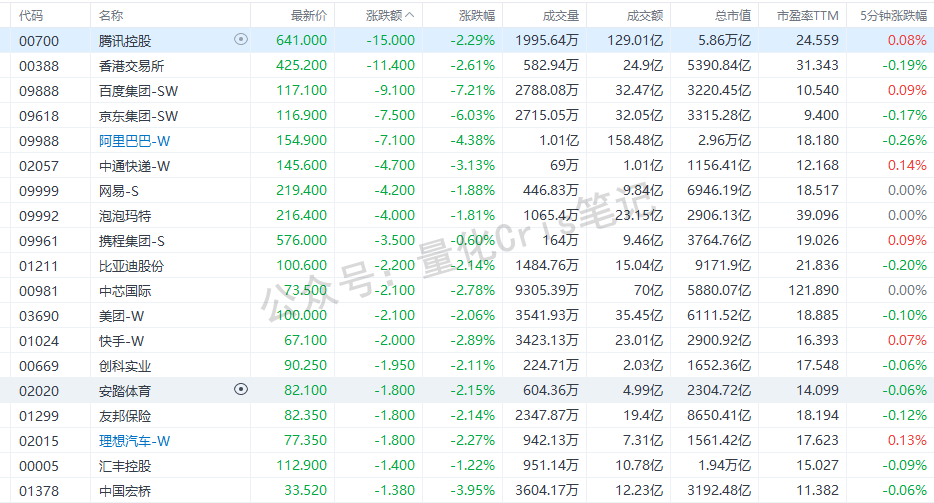Select 京东集团-SW stock name
Image resolution: width=934 pixels, height=503 pixels.
[x=139, y=116]
